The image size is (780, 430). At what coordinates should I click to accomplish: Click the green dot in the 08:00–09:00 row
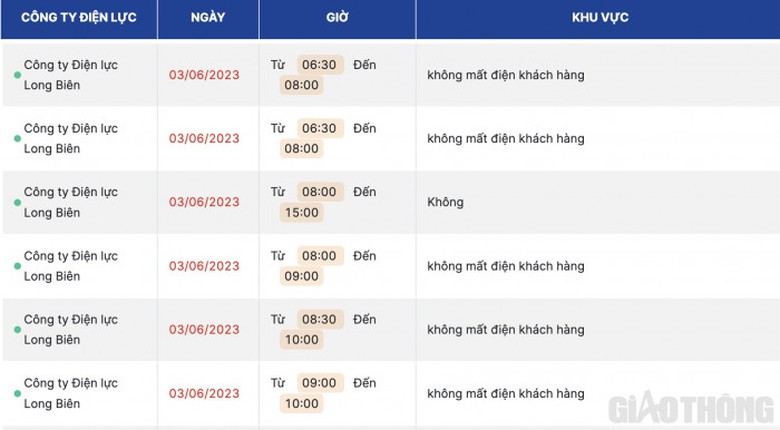tap(17, 266)
